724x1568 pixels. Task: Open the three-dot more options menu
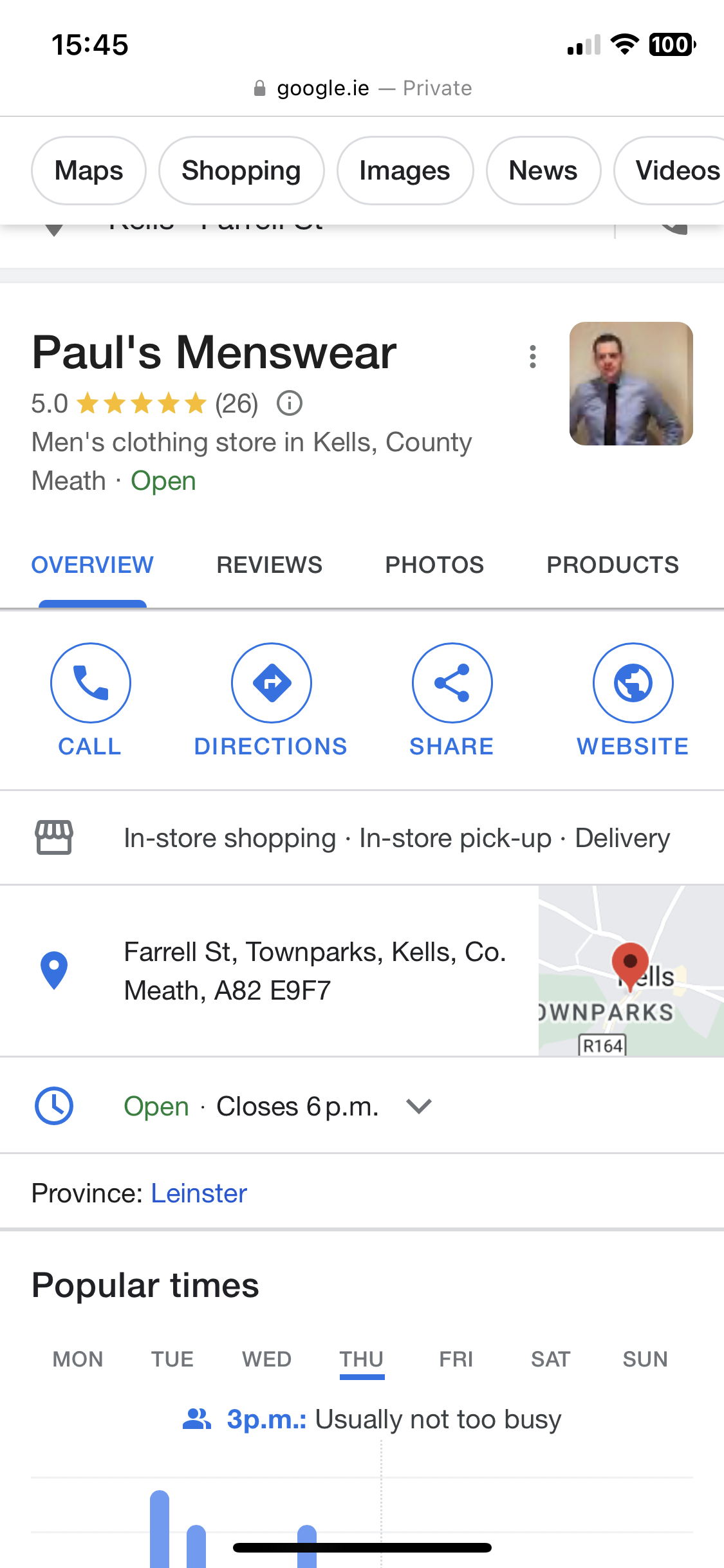click(x=533, y=357)
